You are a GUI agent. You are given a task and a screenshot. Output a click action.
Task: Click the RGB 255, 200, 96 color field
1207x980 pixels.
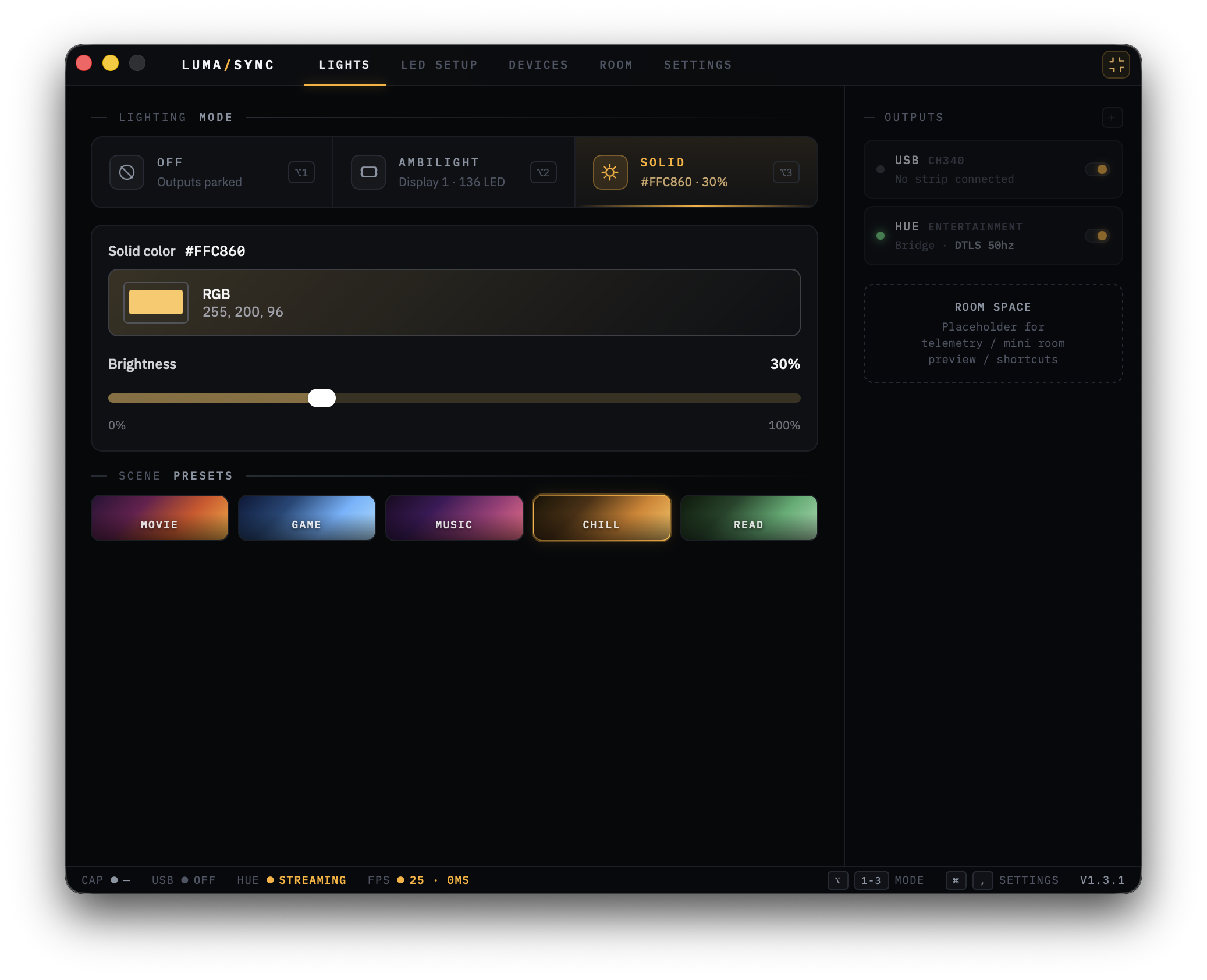pyautogui.click(x=454, y=303)
